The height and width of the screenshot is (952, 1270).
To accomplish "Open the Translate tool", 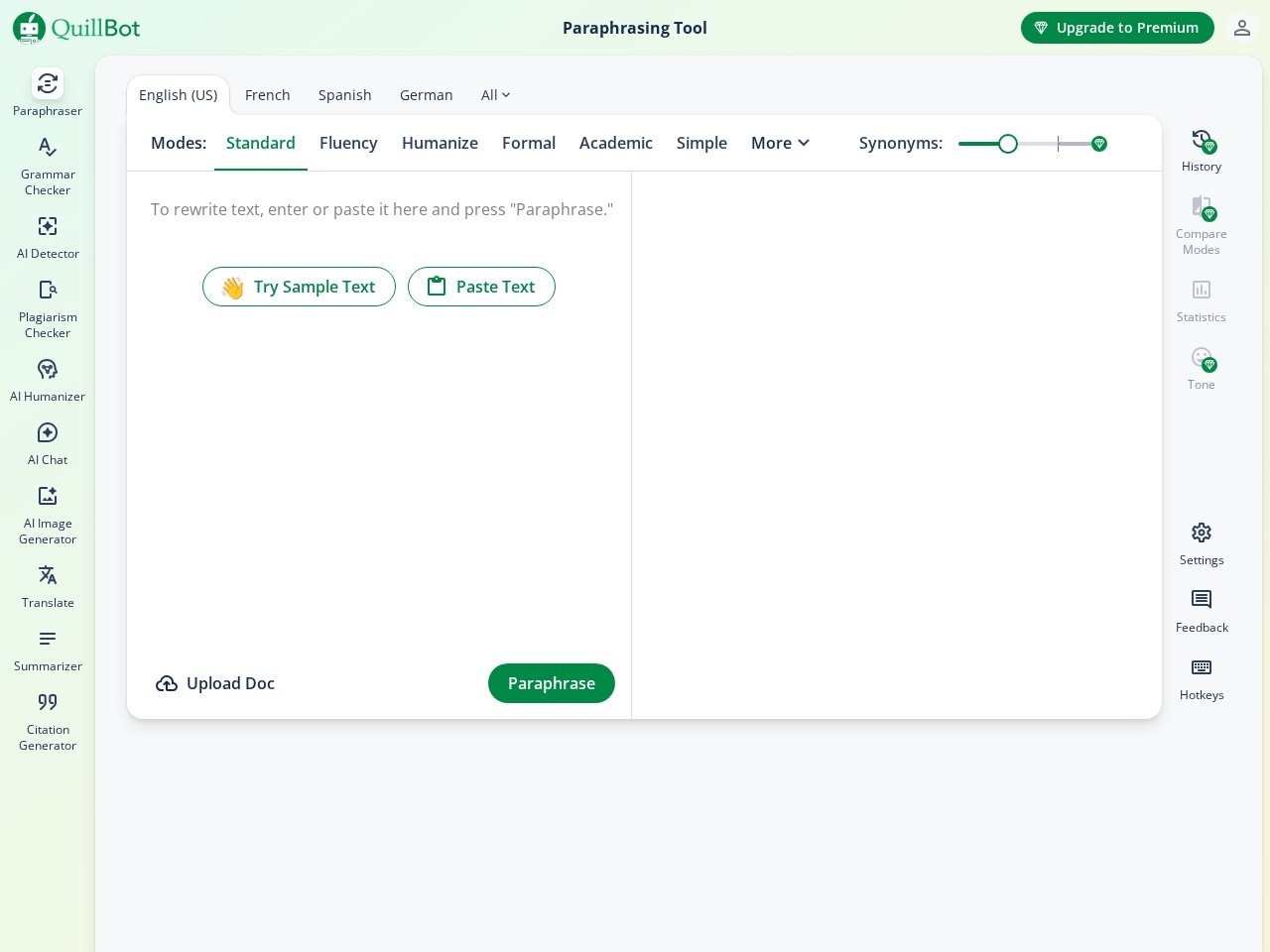I will tap(48, 587).
